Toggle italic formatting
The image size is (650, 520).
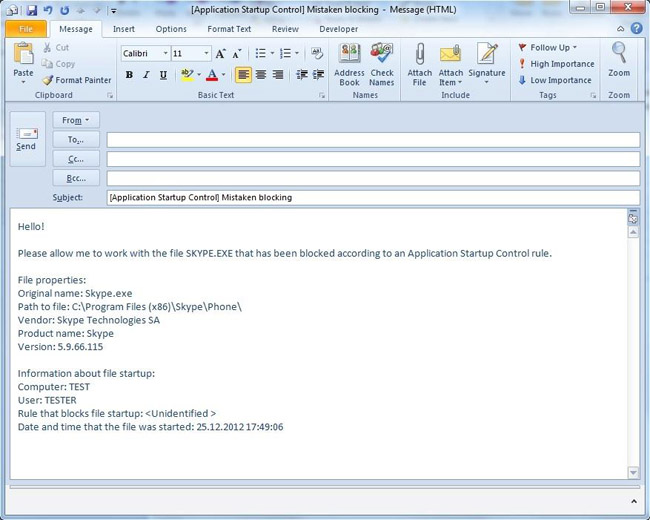(146, 75)
